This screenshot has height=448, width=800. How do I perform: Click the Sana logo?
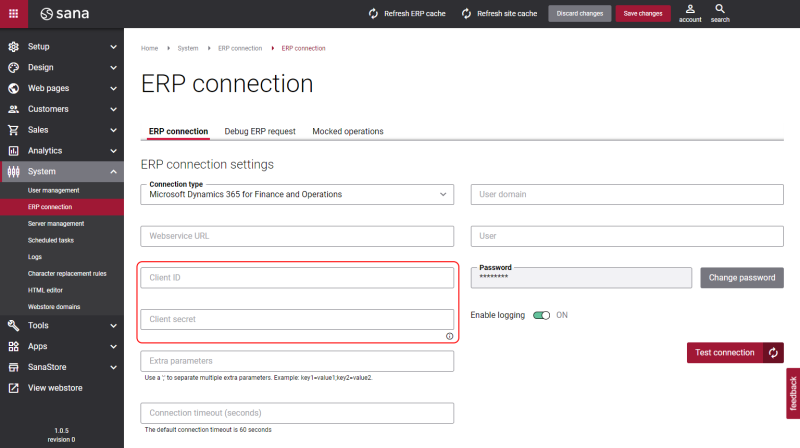pos(65,14)
